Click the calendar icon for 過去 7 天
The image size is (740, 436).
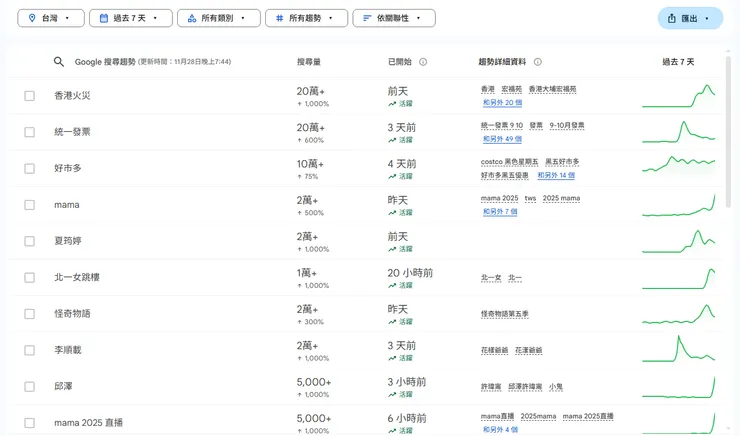104,18
